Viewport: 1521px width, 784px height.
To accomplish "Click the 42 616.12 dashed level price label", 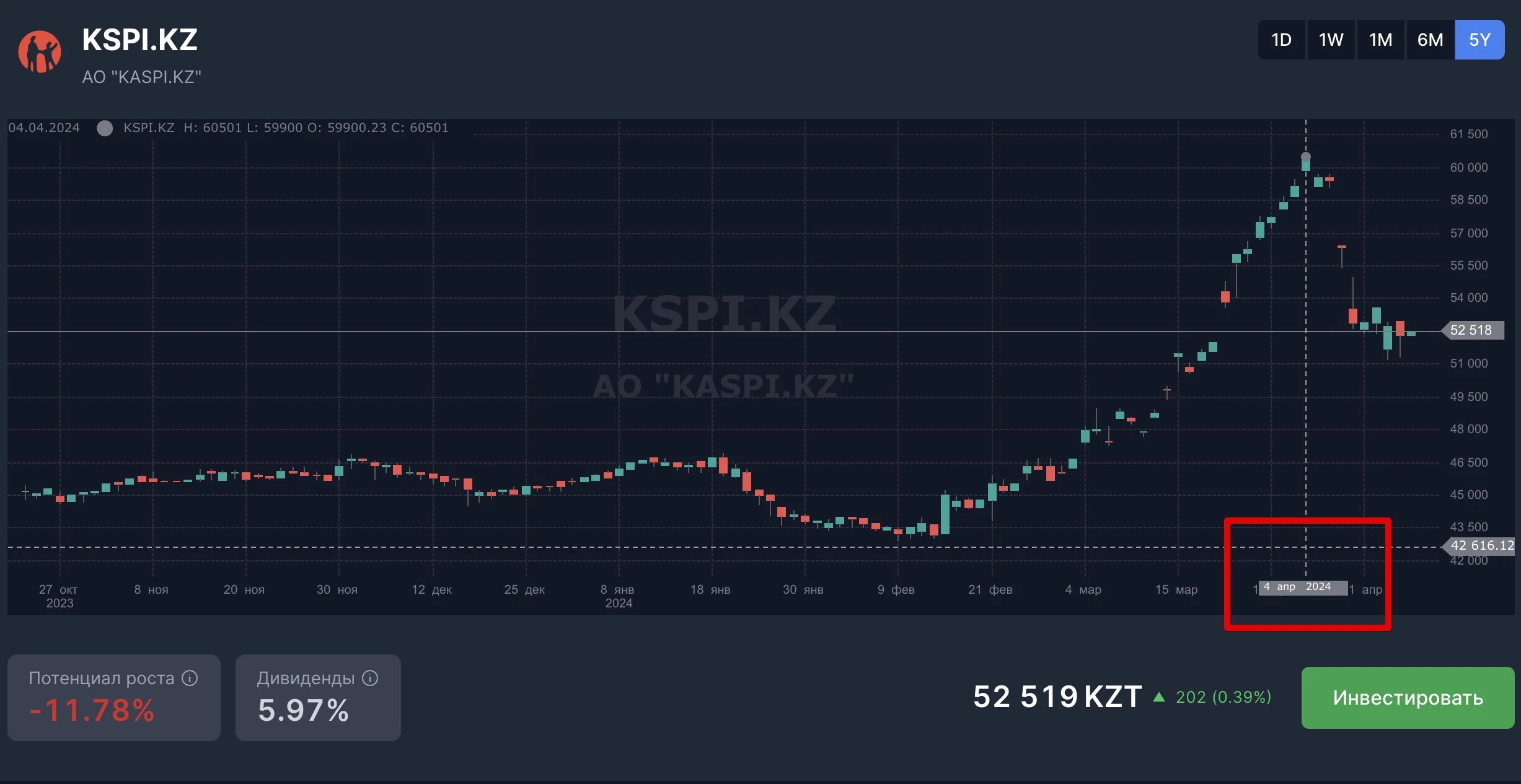I will point(1479,545).
